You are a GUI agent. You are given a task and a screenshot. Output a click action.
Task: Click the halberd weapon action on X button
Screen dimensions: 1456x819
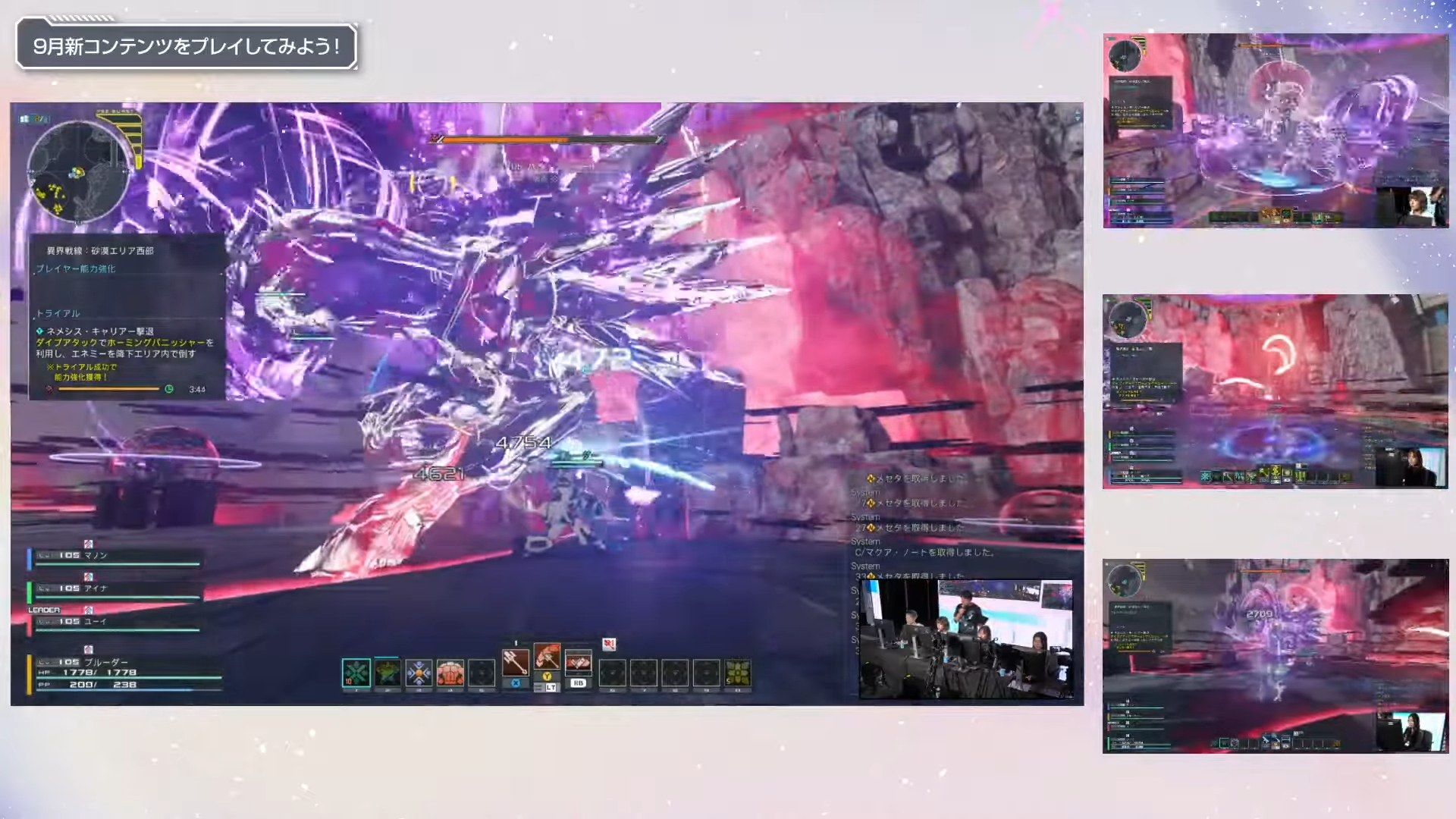click(x=516, y=662)
